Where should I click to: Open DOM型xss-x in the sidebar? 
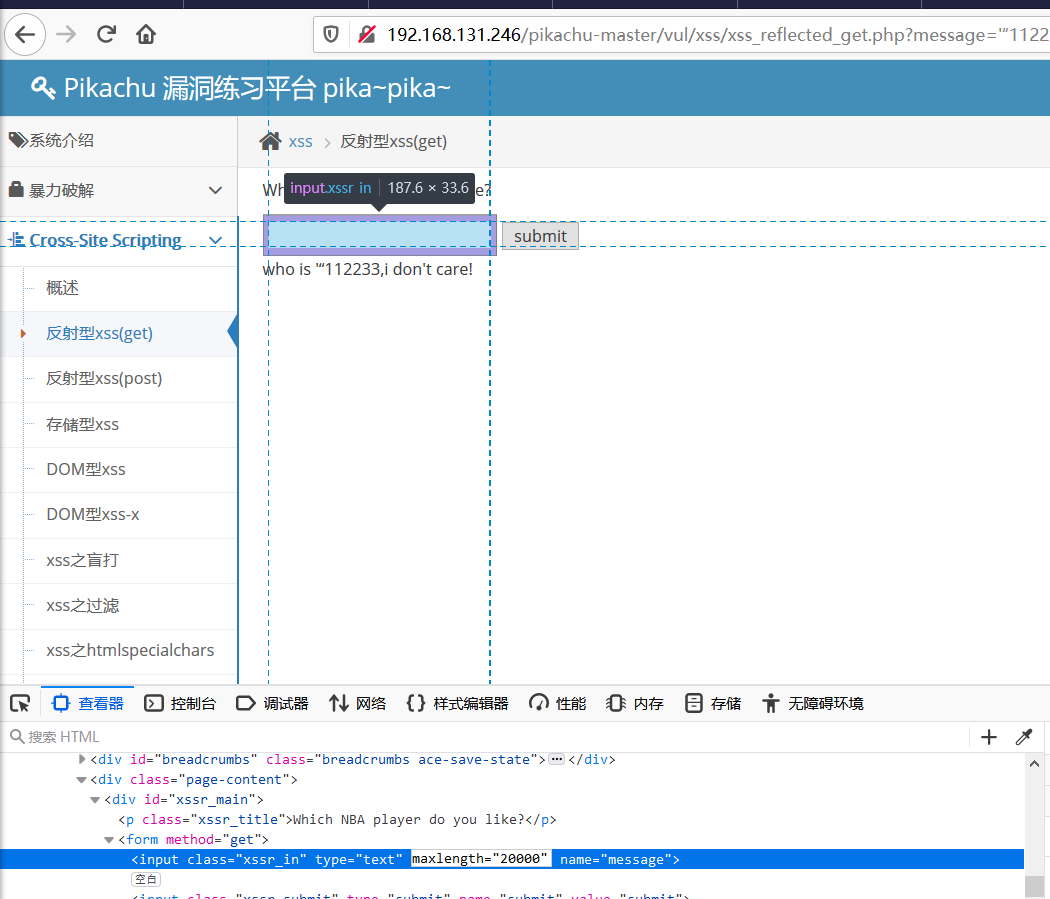[92, 515]
